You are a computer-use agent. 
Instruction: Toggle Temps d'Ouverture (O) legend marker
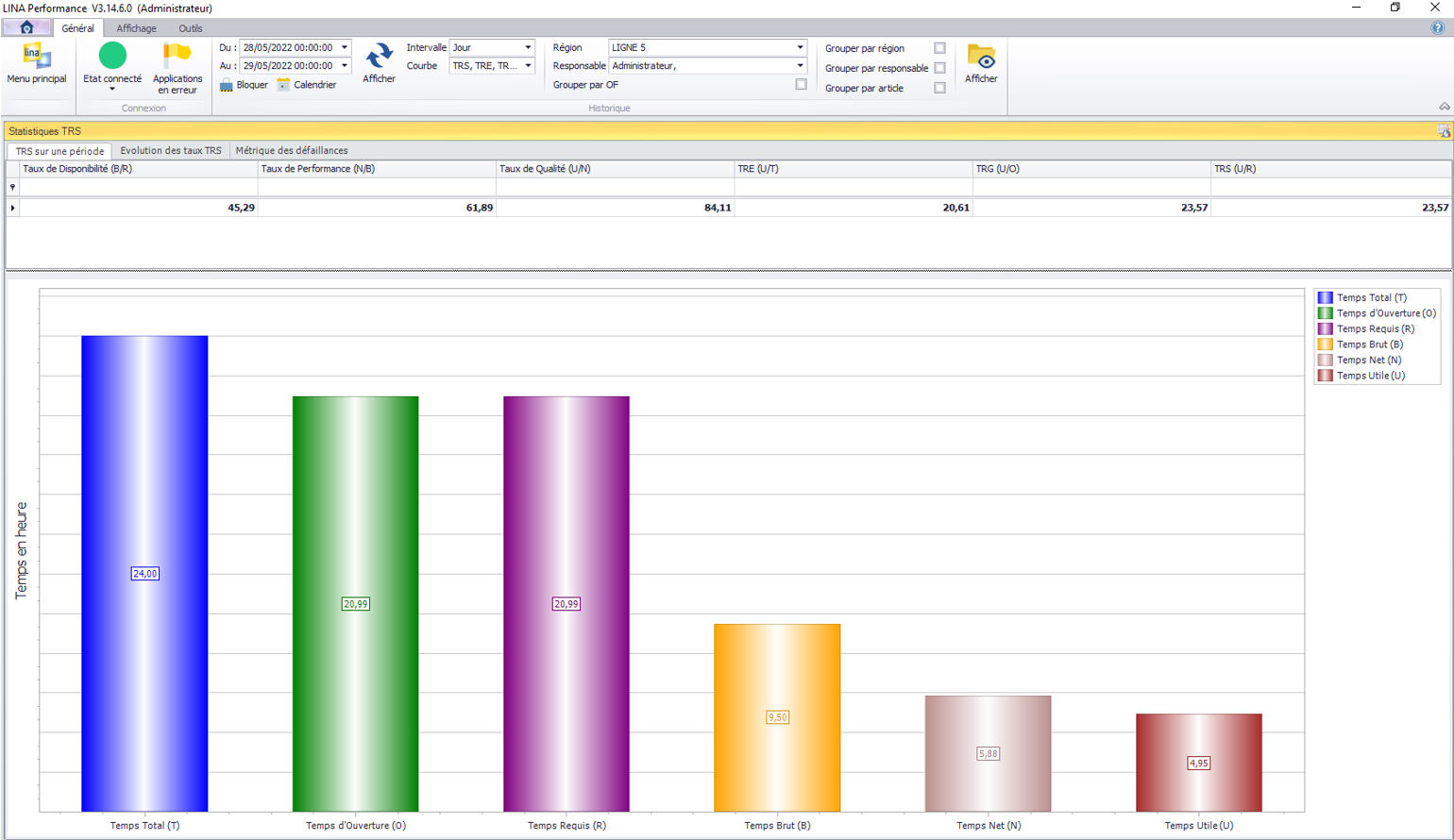[1325, 313]
